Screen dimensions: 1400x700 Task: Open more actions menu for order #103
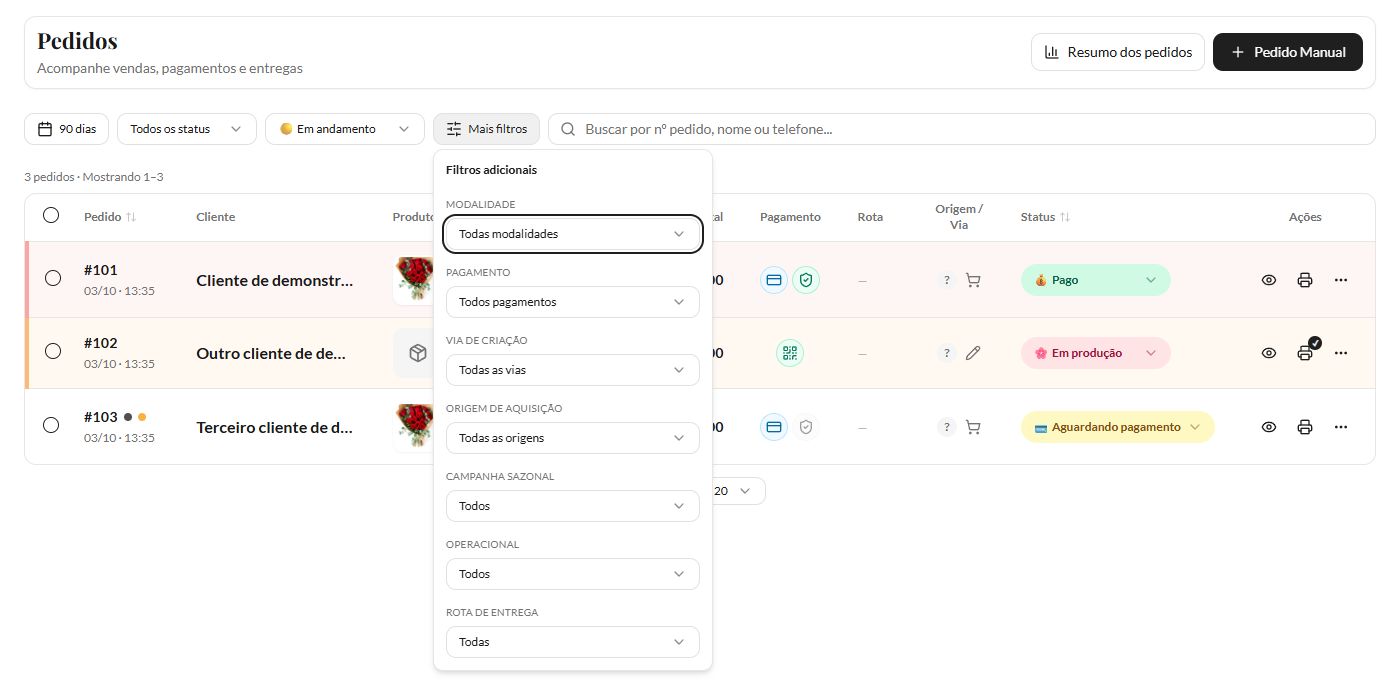click(1341, 427)
